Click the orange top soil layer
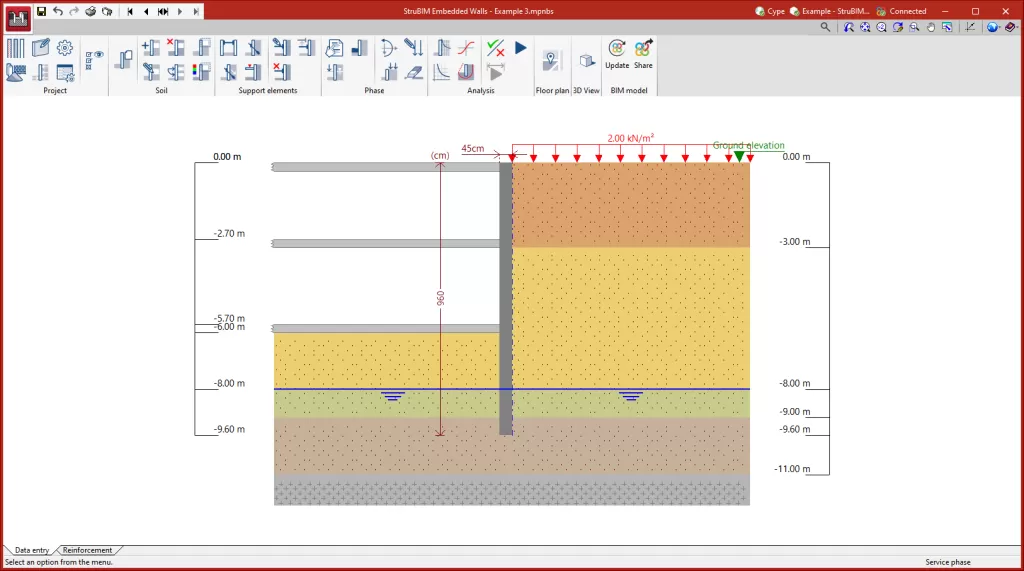The width and height of the screenshot is (1024, 571). point(630,205)
